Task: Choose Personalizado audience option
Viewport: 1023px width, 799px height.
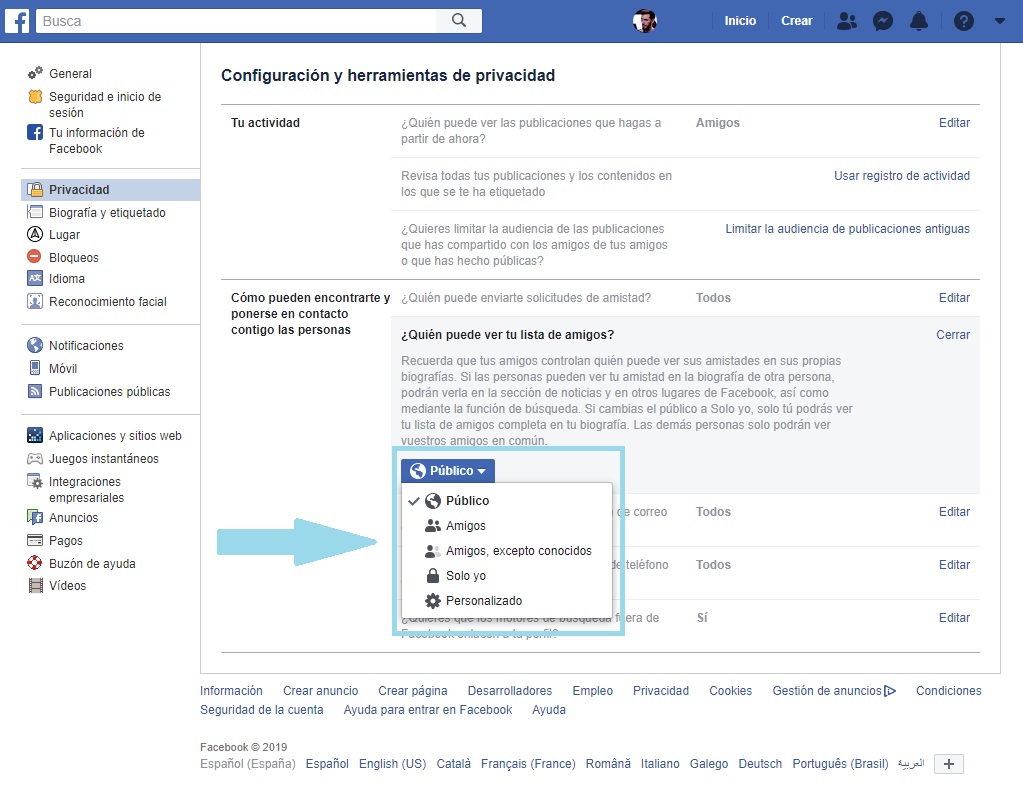Action: (x=507, y=600)
